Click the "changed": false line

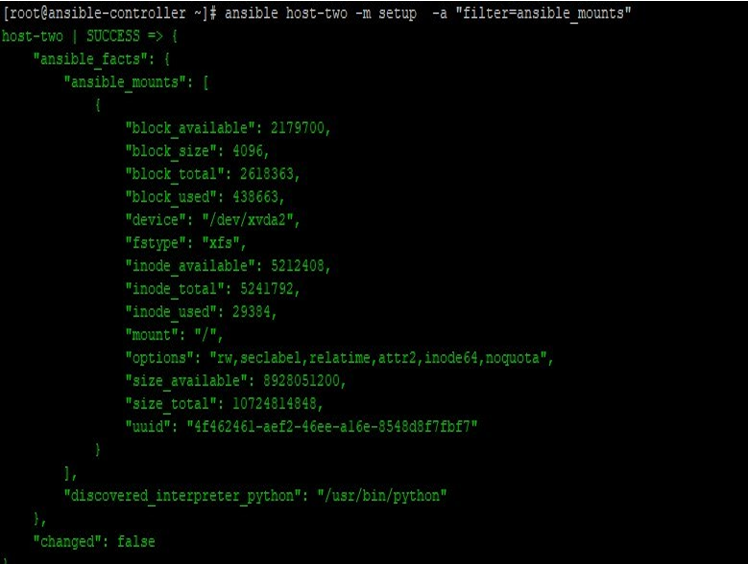click(x=94, y=541)
